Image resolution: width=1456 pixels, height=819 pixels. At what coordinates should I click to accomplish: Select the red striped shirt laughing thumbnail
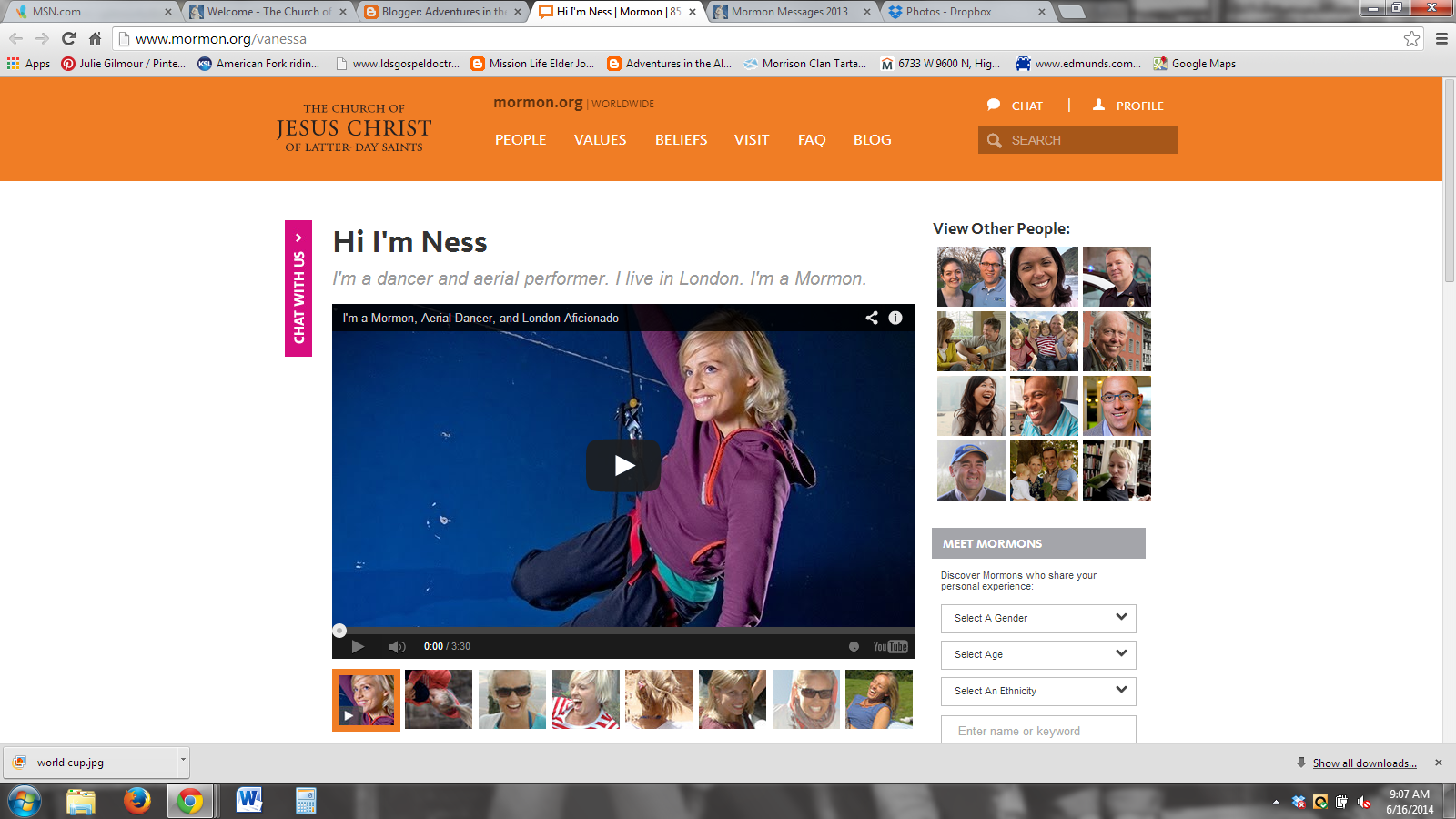click(586, 699)
